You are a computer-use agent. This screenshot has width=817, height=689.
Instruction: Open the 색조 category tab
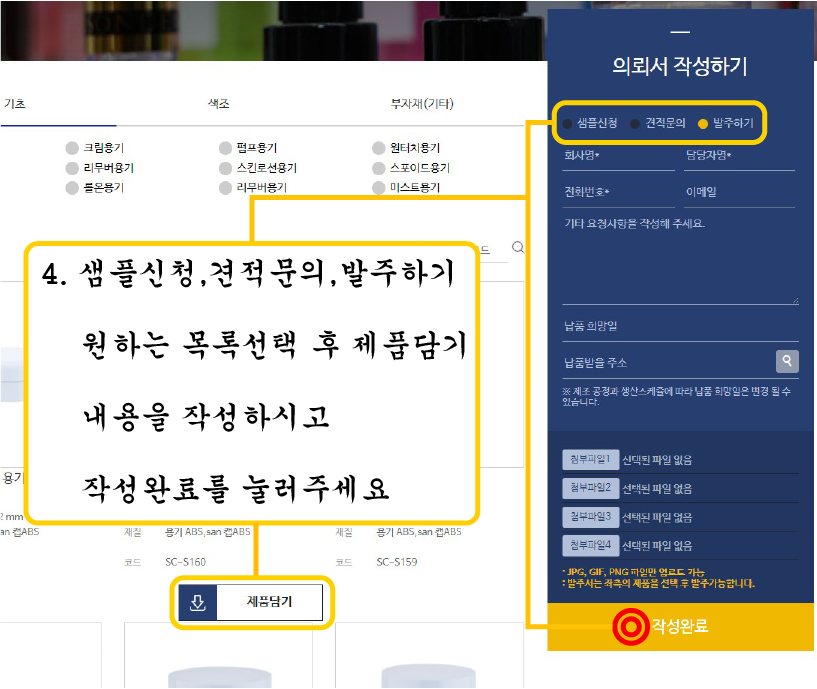coord(218,104)
